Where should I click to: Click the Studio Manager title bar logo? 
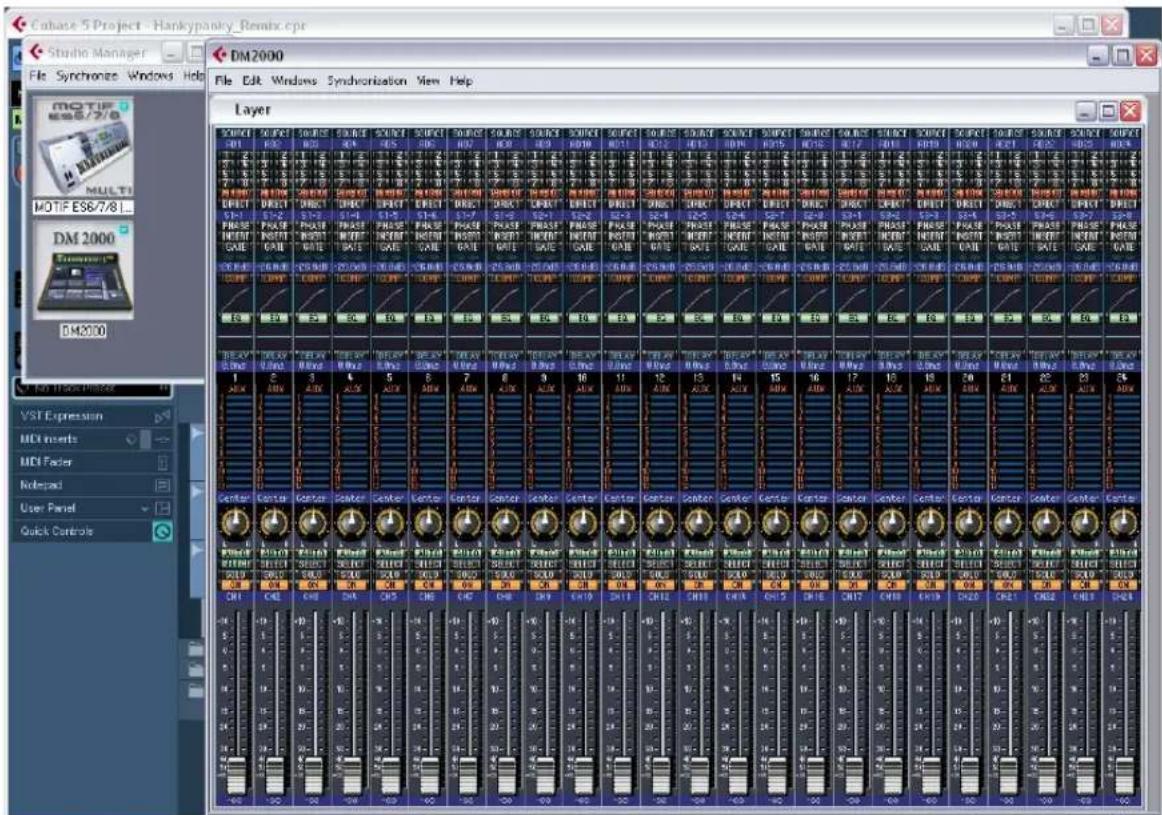click(x=36, y=52)
